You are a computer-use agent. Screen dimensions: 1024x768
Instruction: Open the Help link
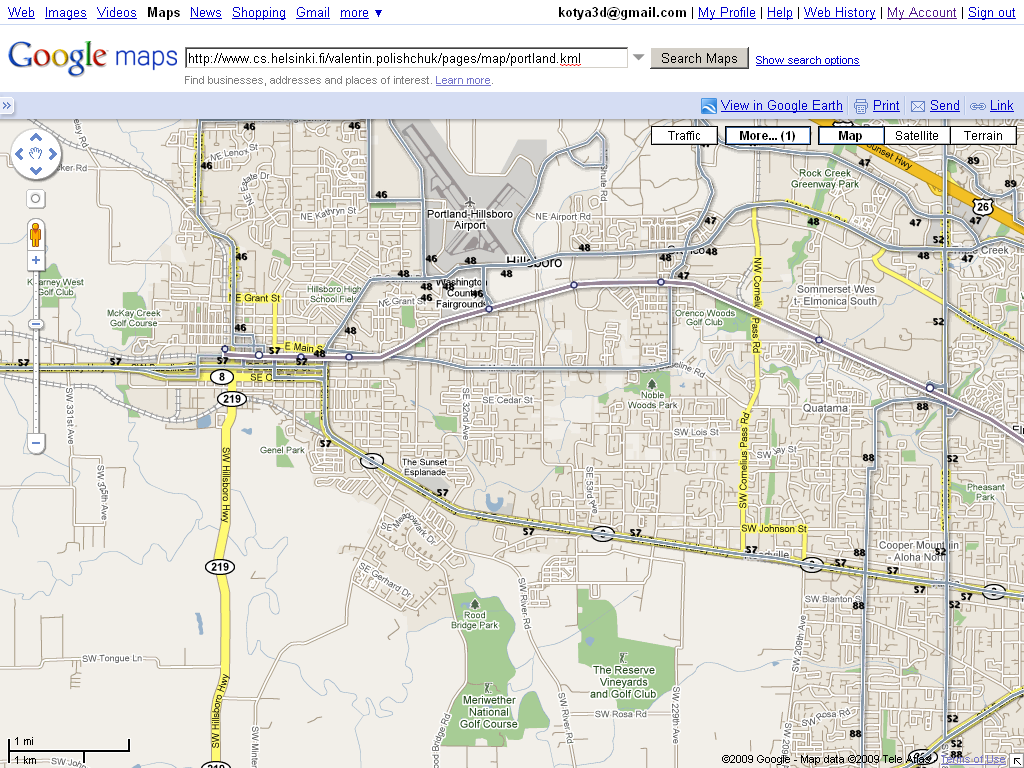[780, 12]
